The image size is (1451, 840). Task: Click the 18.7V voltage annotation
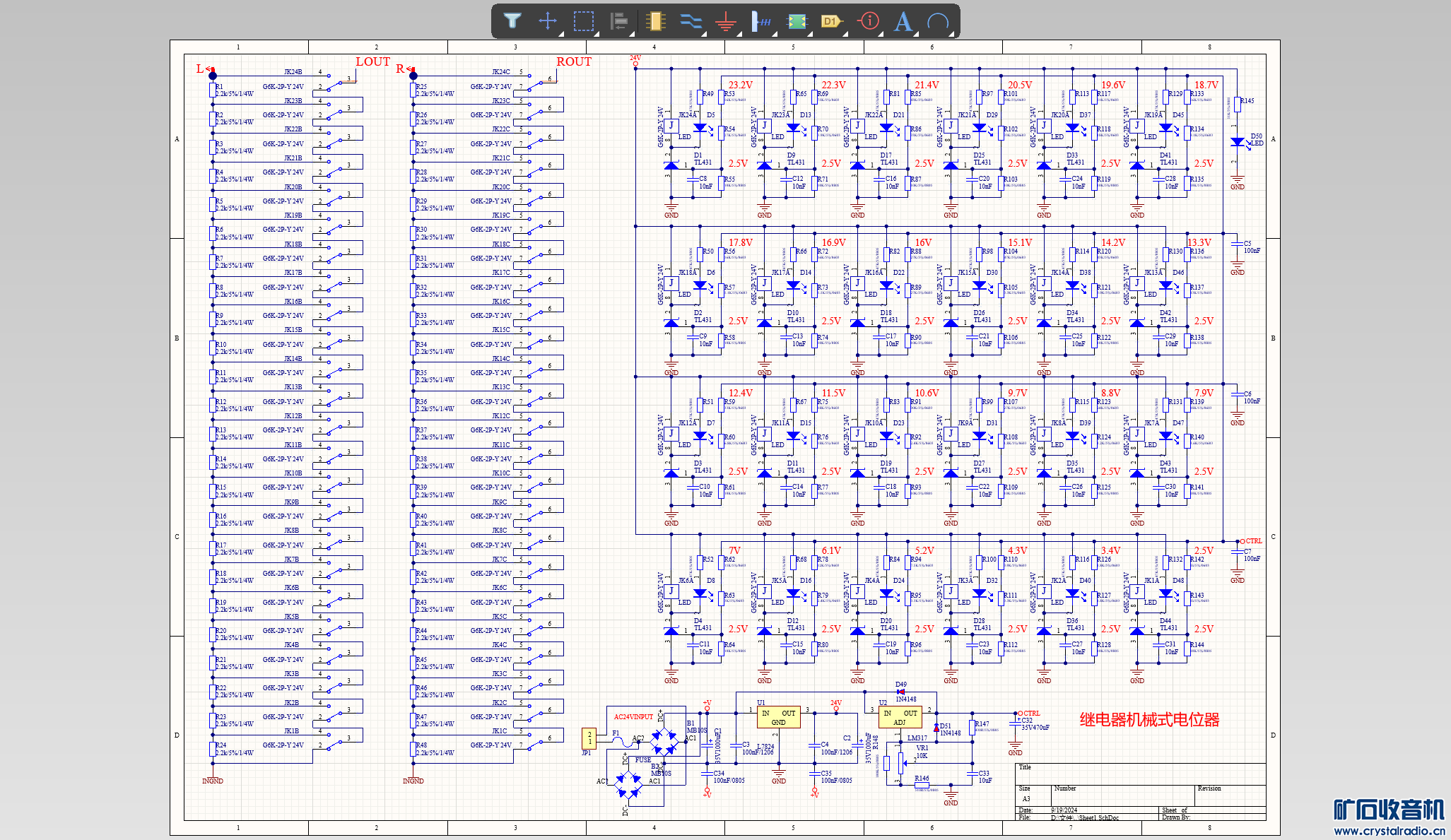pos(1206,85)
